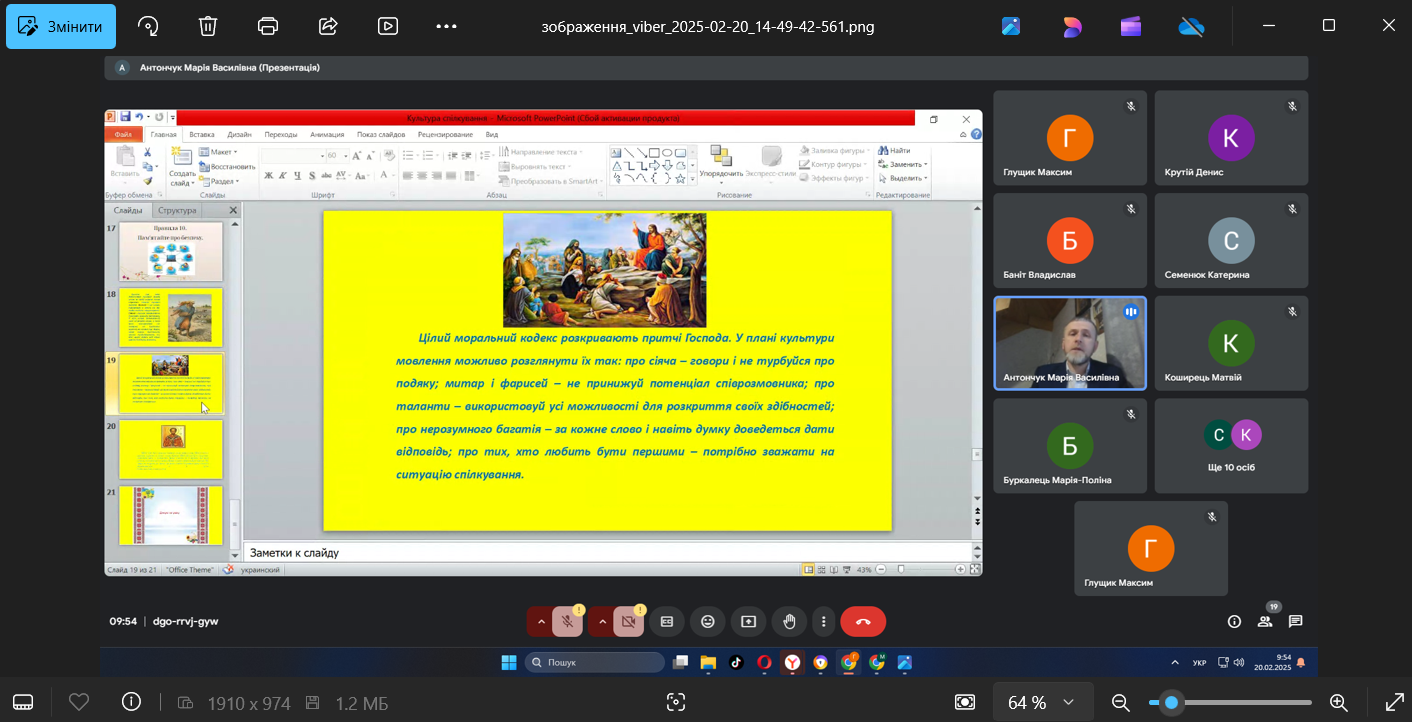This screenshot has width=1412, height=722.
Task: Open Meet more options vertical dots
Action: pos(822,621)
